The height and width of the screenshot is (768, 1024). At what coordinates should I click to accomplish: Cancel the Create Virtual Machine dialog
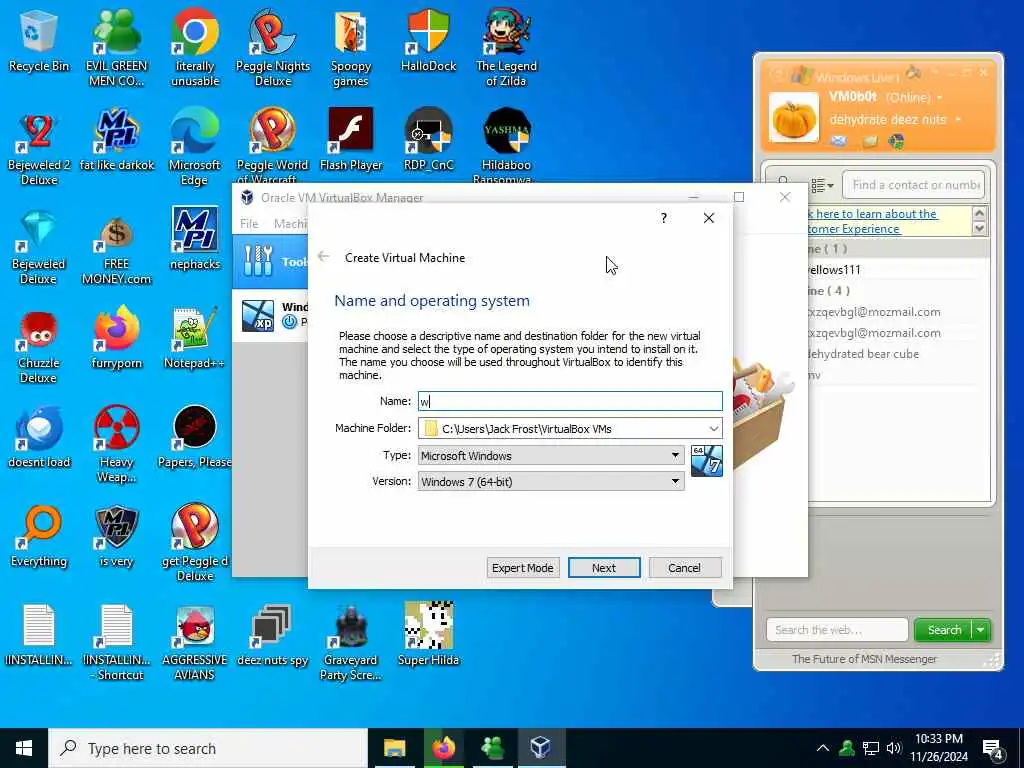684,568
